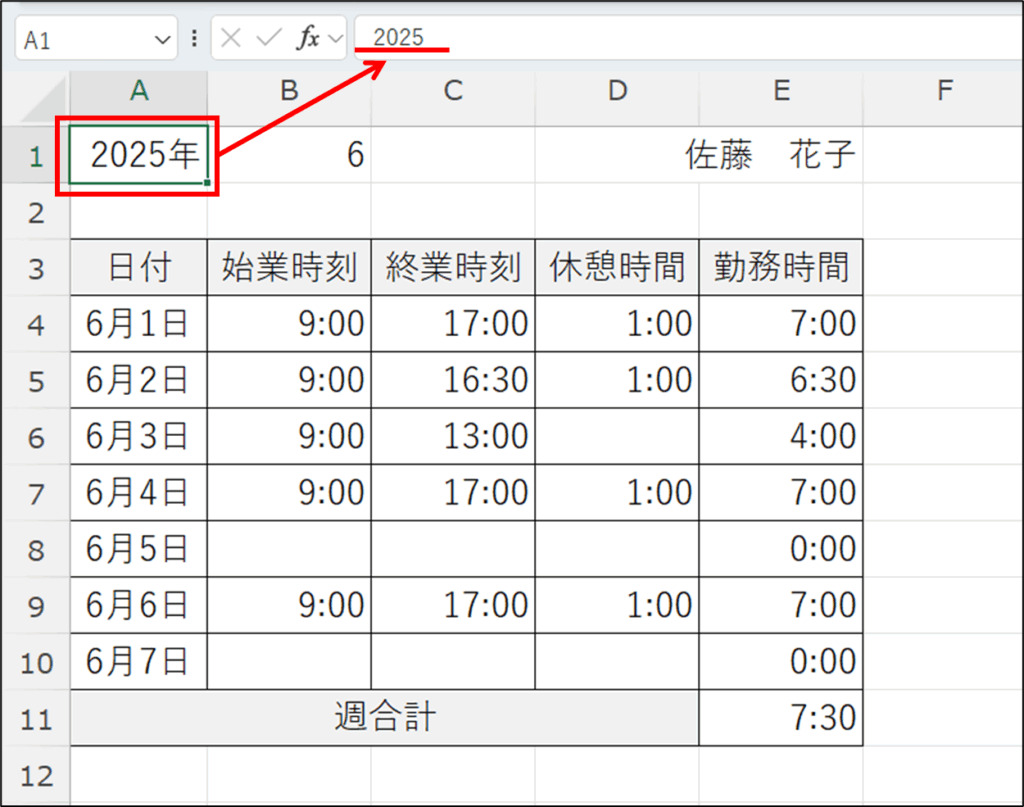Select column F header
Viewport: 1024px width, 807px height.
tap(944, 91)
